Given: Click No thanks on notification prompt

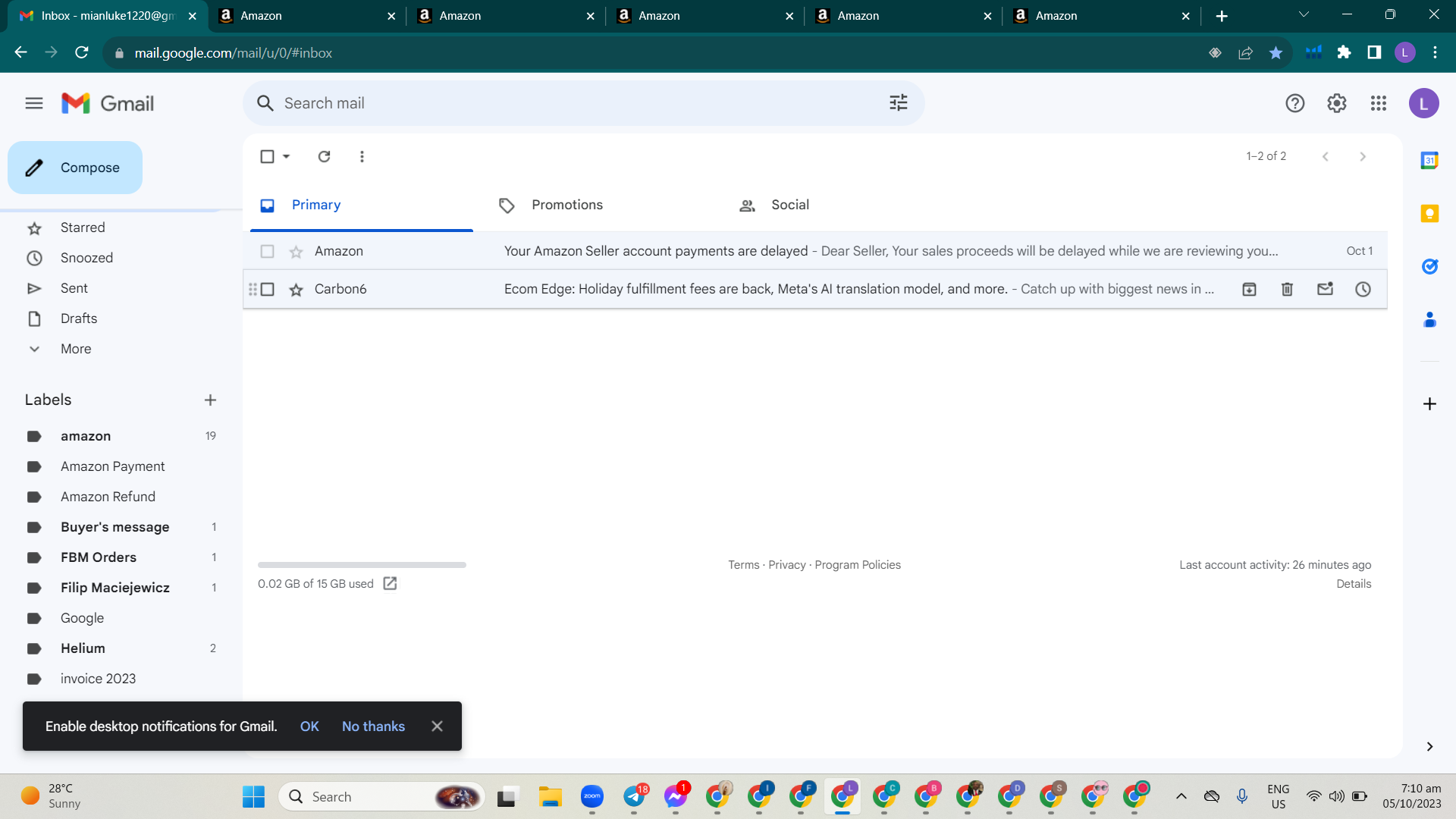Looking at the screenshot, I should [x=373, y=726].
